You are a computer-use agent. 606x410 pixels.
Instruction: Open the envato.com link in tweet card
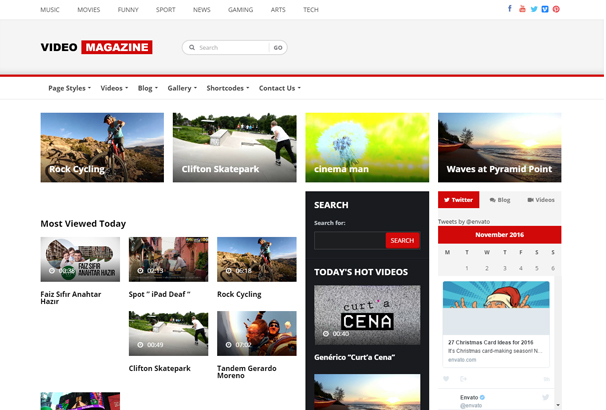tap(462, 360)
